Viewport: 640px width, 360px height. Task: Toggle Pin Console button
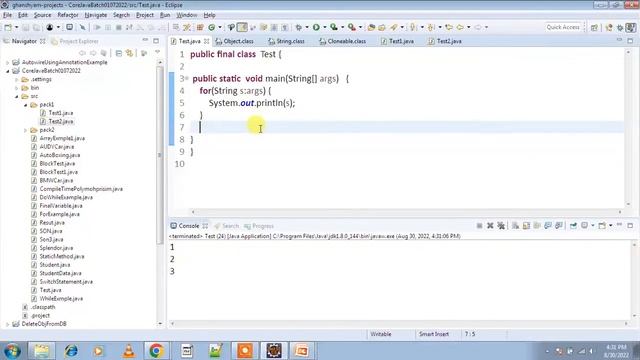click(x=573, y=226)
